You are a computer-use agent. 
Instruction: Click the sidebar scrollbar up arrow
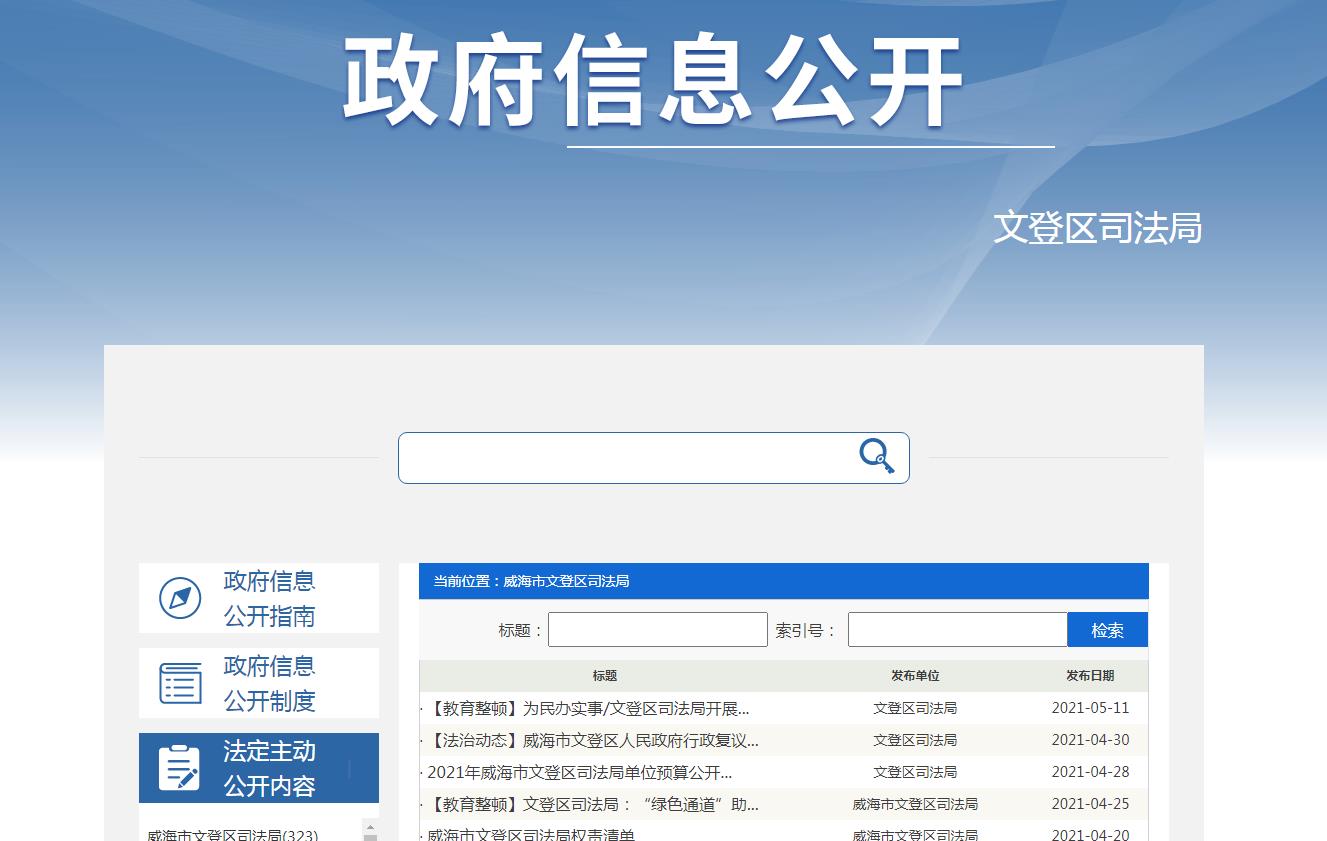point(371,827)
